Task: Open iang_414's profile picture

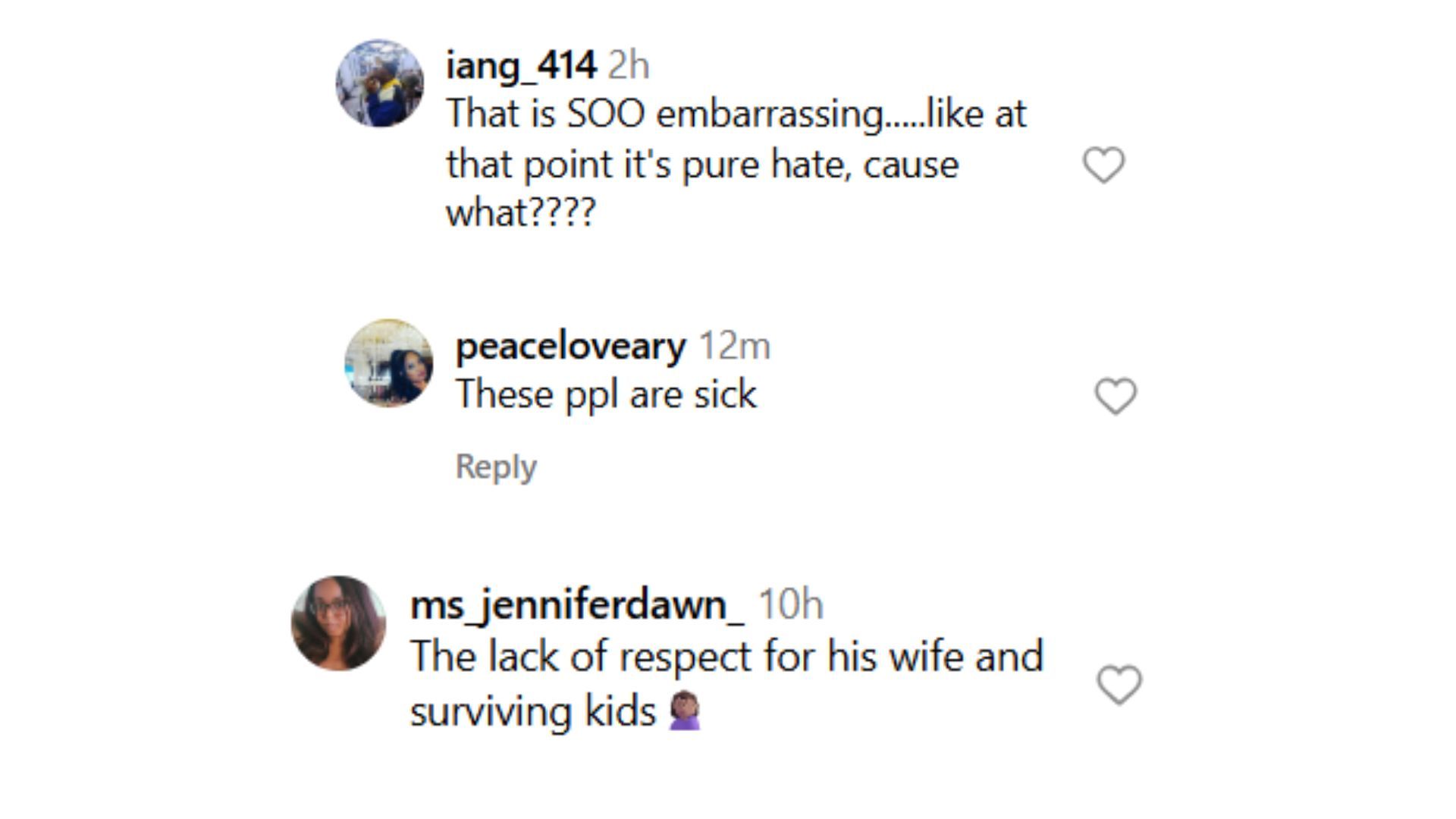Action: (380, 83)
